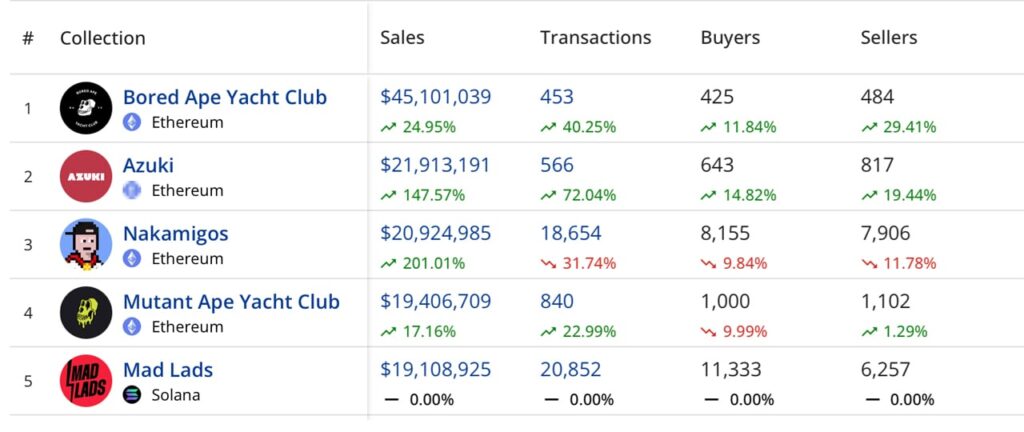This screenshot has width=1024, height=432.
Task: Click the Mutant Ape Yacht Club logo
Action: 86,312
